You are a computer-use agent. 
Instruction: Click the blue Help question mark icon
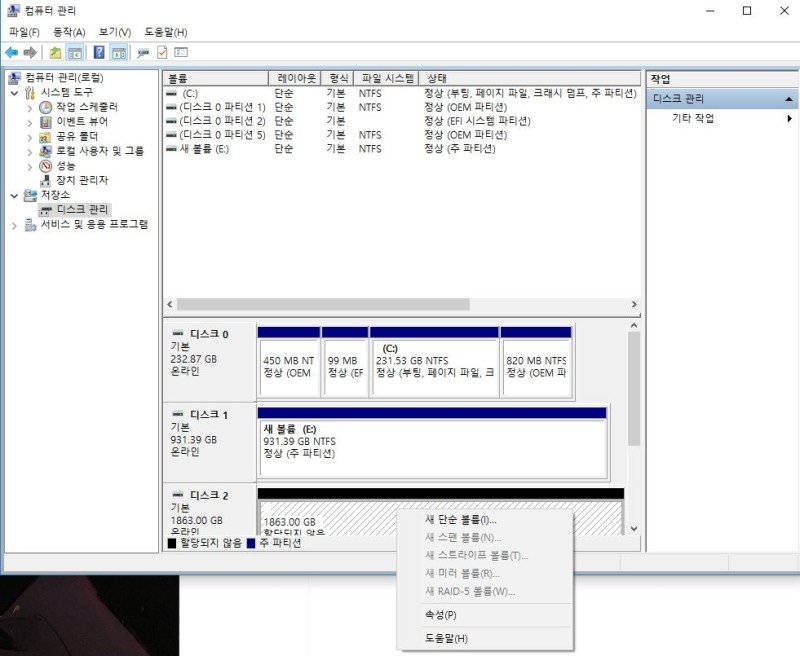tap(100, 52)
